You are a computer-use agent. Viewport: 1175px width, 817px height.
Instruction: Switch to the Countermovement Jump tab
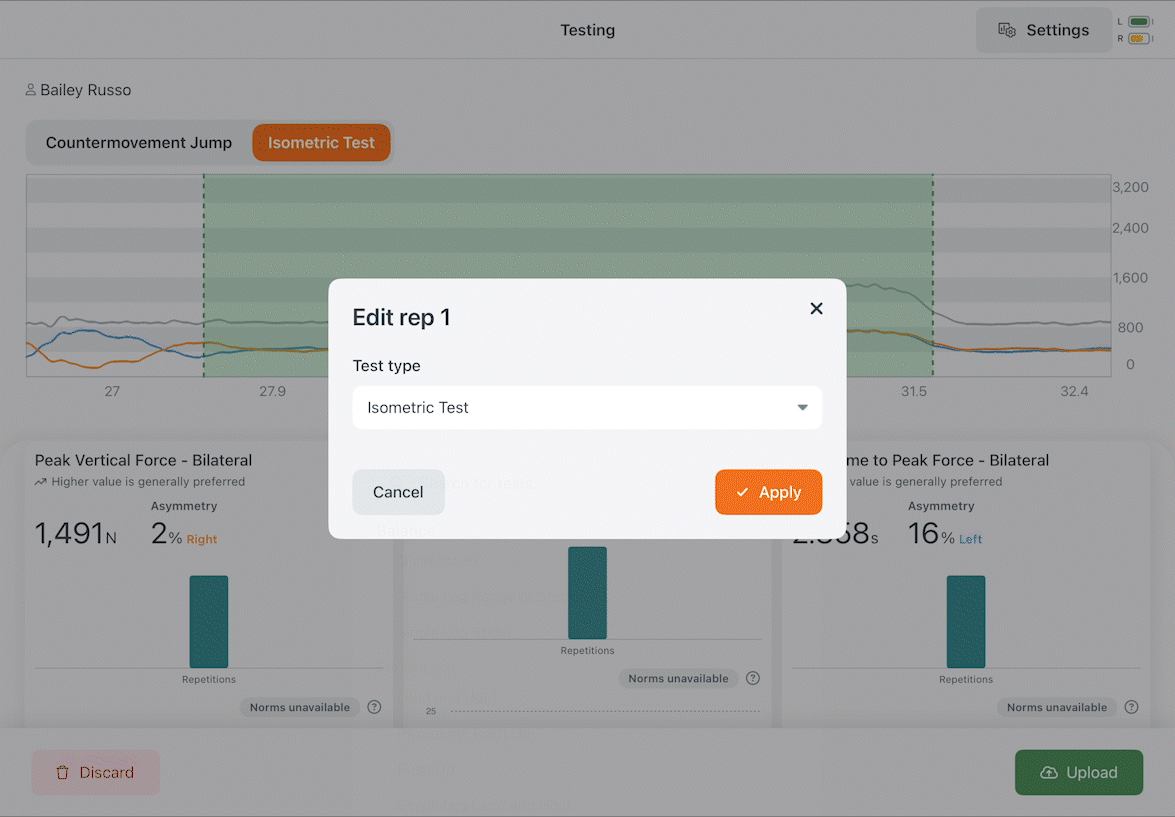pyautogui.click(x=139, y=142)
